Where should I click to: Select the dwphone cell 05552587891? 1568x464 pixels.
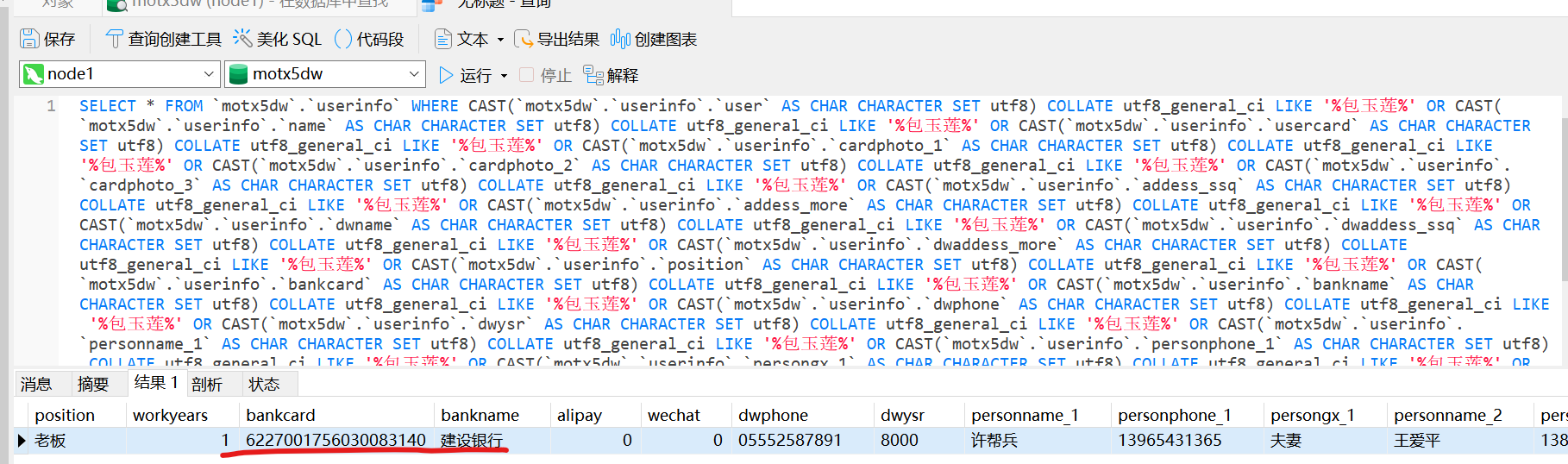click(802, 440)
